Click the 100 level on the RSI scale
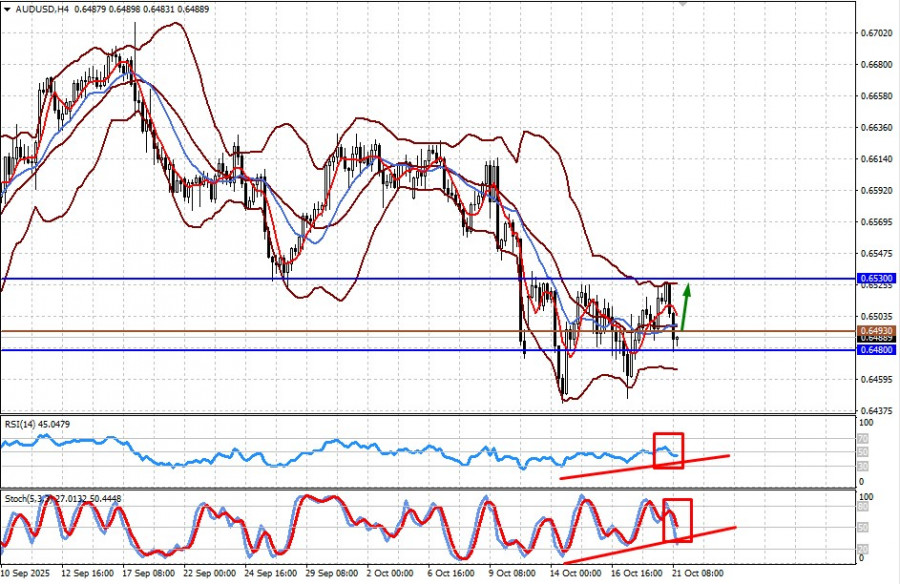900x584 pixels. click(x=867, y=425)
